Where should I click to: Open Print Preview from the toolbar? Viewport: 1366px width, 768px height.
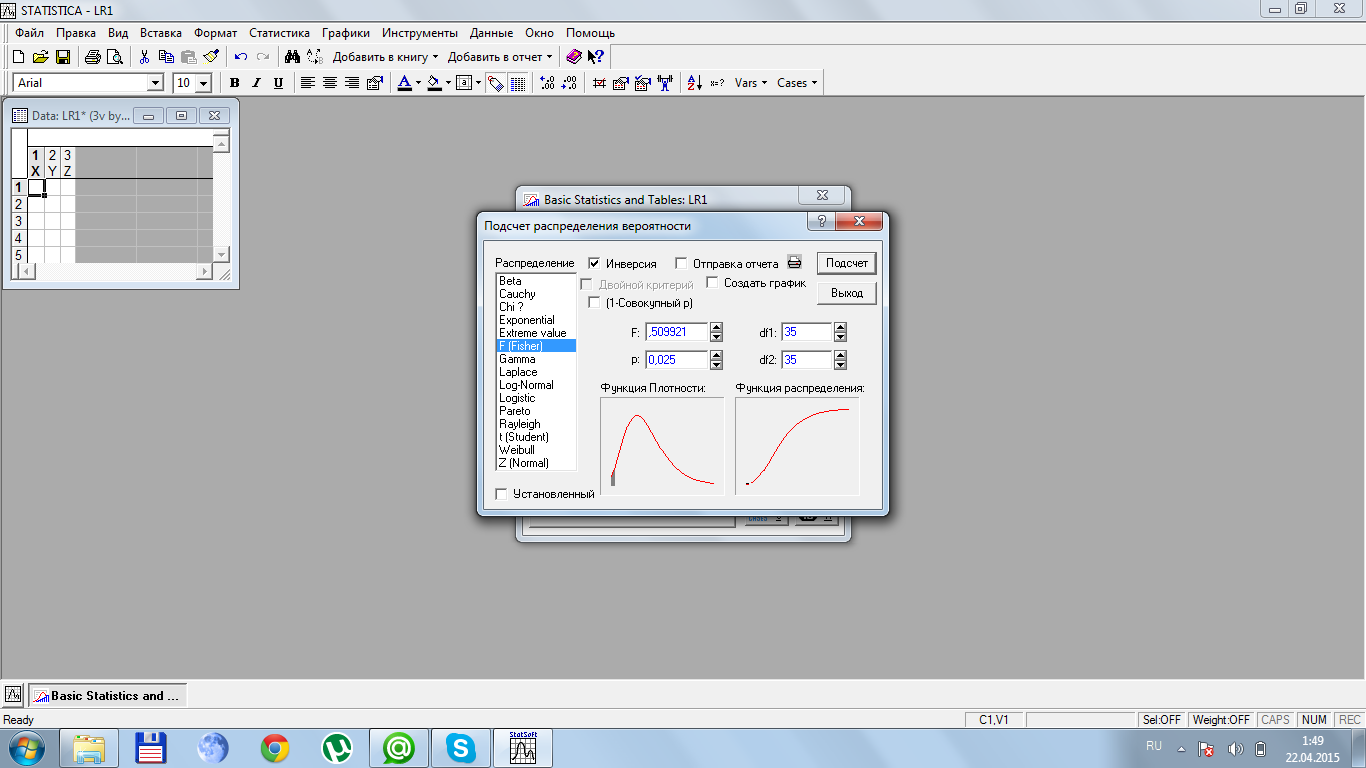click(x=114, y=57)
